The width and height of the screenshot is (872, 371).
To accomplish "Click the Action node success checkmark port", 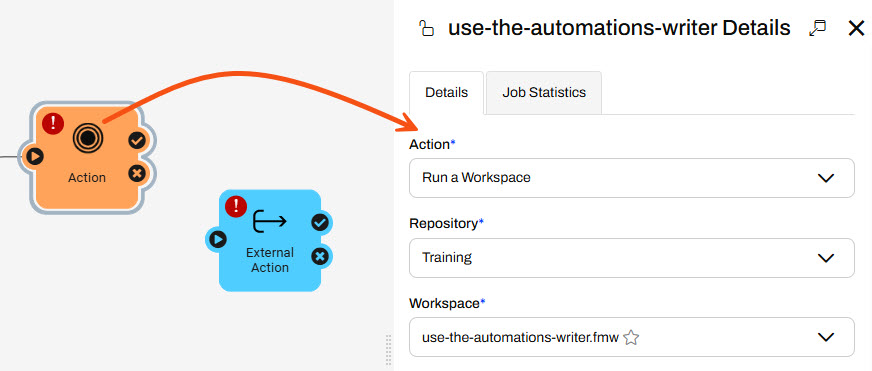I will [x=137, y=141].
